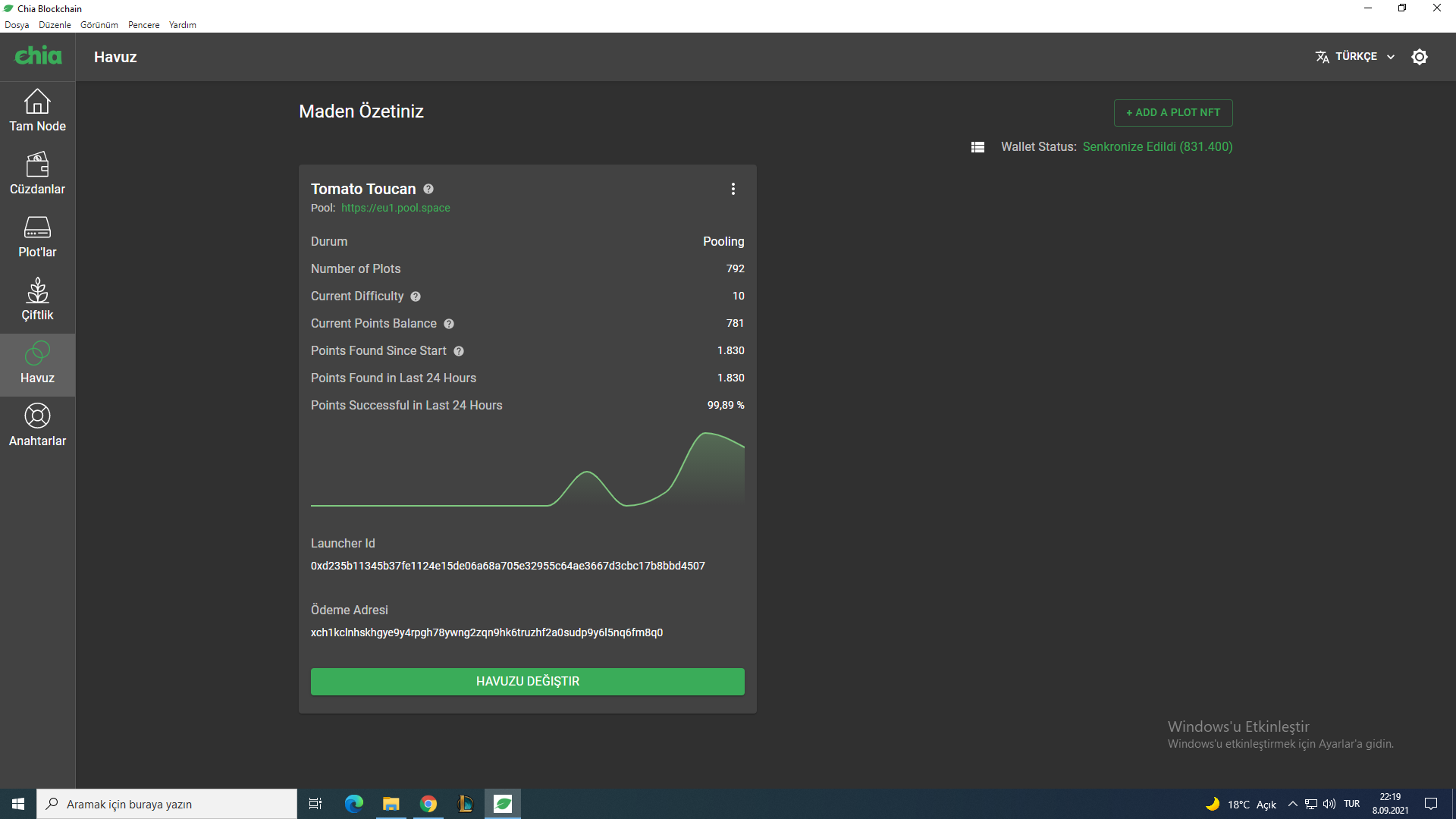1456x819 pixels.
Task: Click the Pooling status value
Action: click(723, 241)
